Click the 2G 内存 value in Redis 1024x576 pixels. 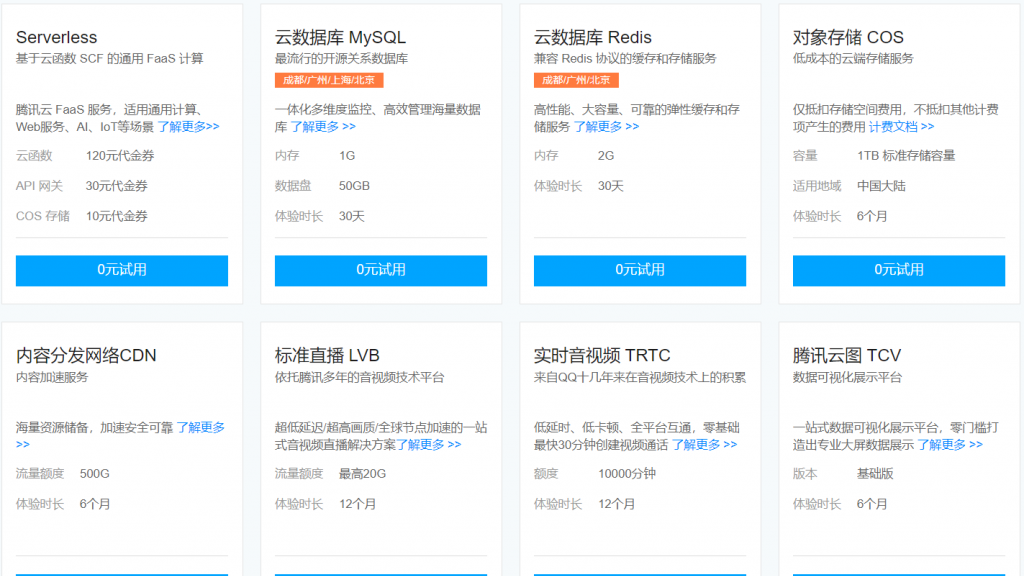[606, 156]
